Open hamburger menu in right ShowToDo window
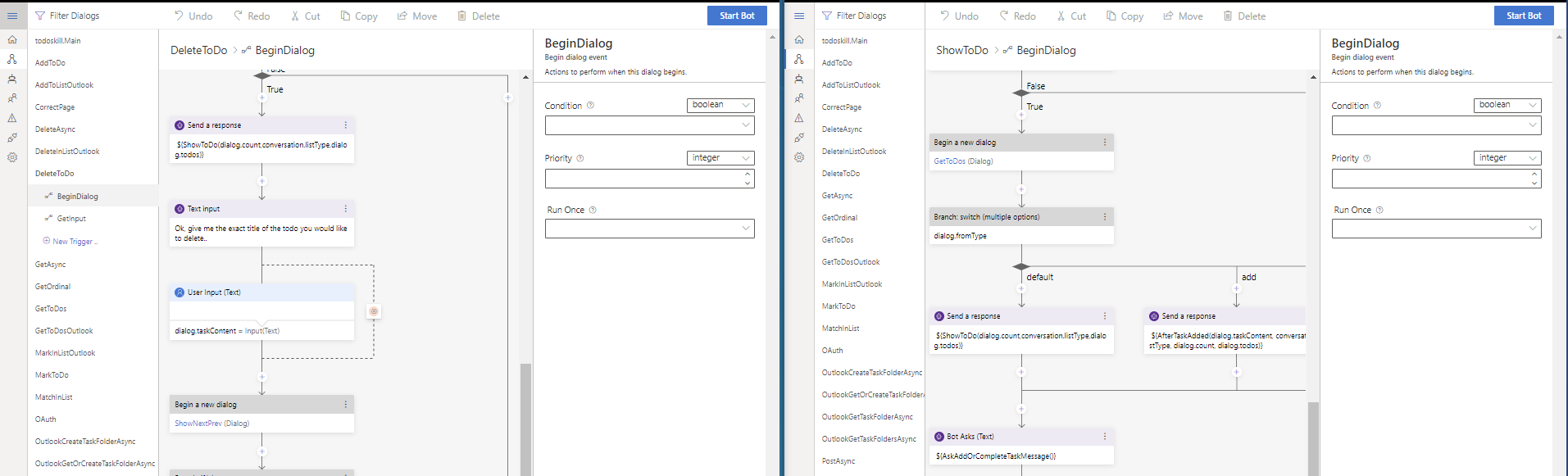The width and height of the screenshot is (1568, 476). (x=799, y=16)
